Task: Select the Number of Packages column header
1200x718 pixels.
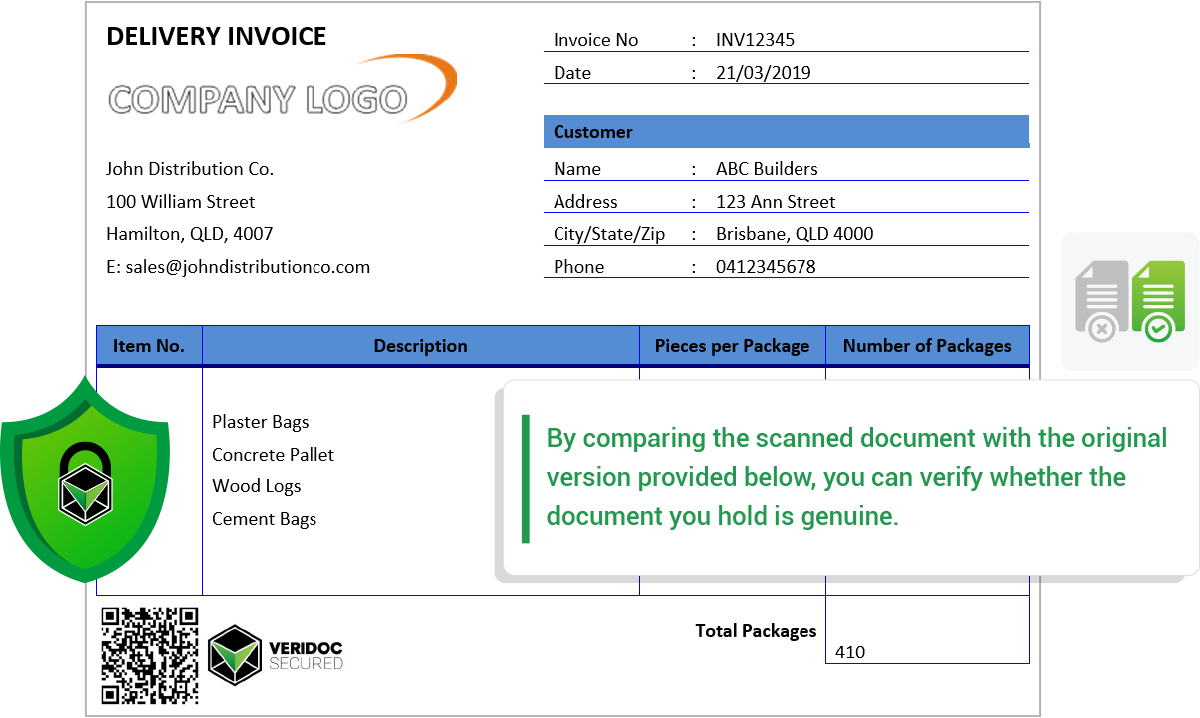Action: tap(927, 346)
